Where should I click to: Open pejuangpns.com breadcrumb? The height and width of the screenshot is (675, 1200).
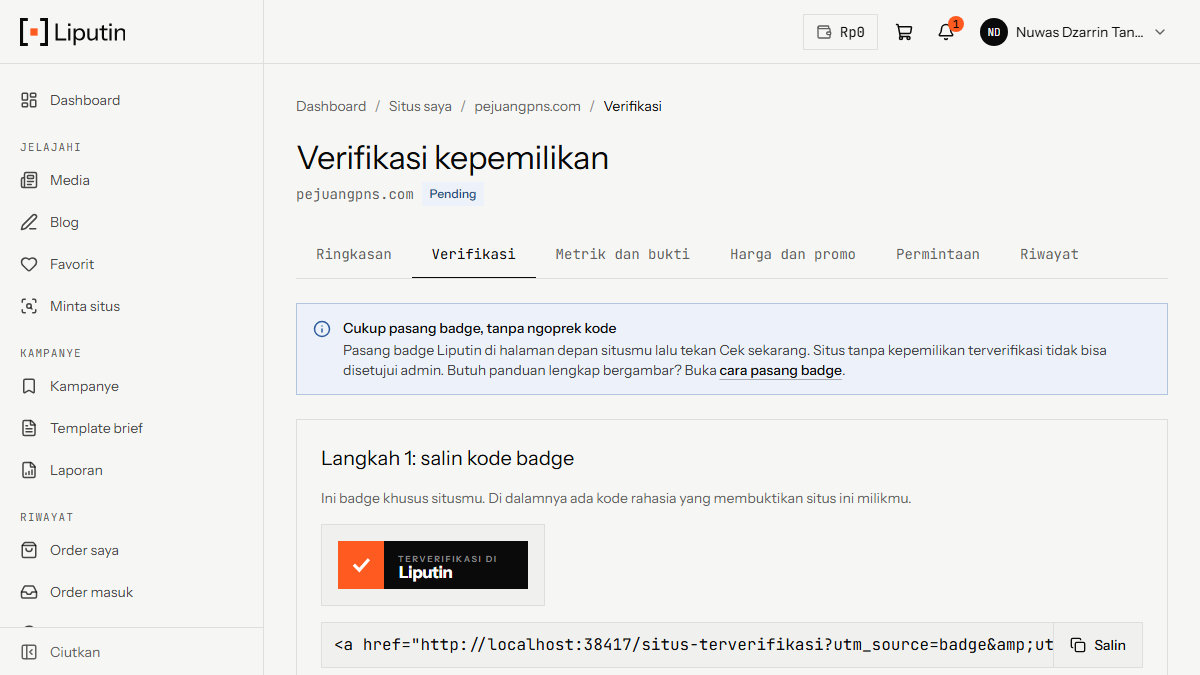(x=527, y=106)
